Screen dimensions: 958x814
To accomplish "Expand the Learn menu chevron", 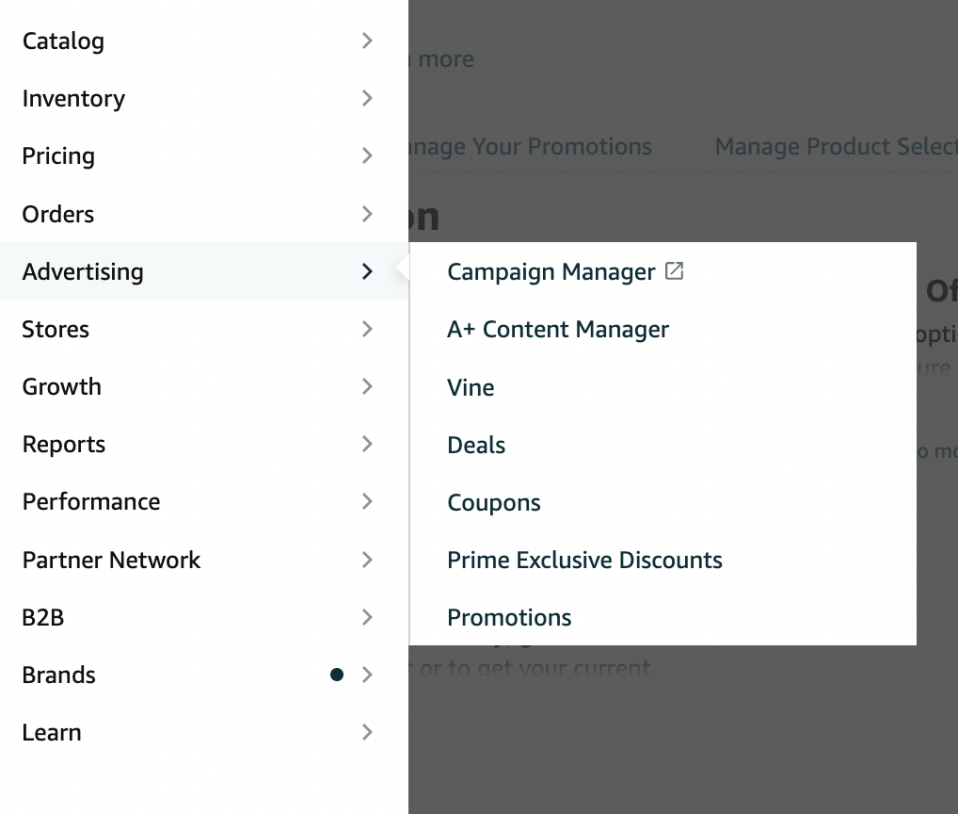I will [367, 732].
